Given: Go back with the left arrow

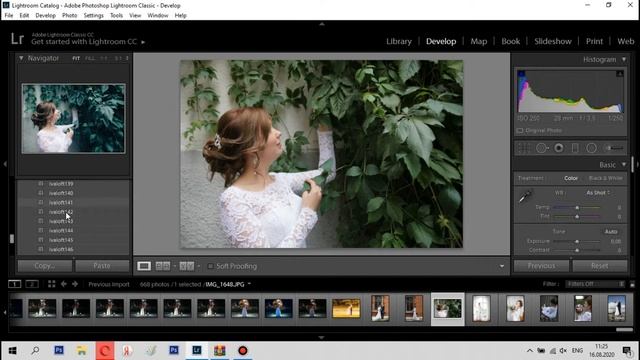Looking at the screenshot, I should pyautogui.click(x=64, y=284).
